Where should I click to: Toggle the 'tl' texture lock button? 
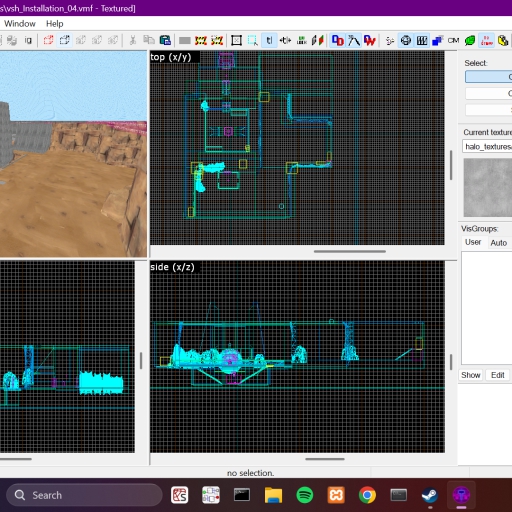(269, 40)
